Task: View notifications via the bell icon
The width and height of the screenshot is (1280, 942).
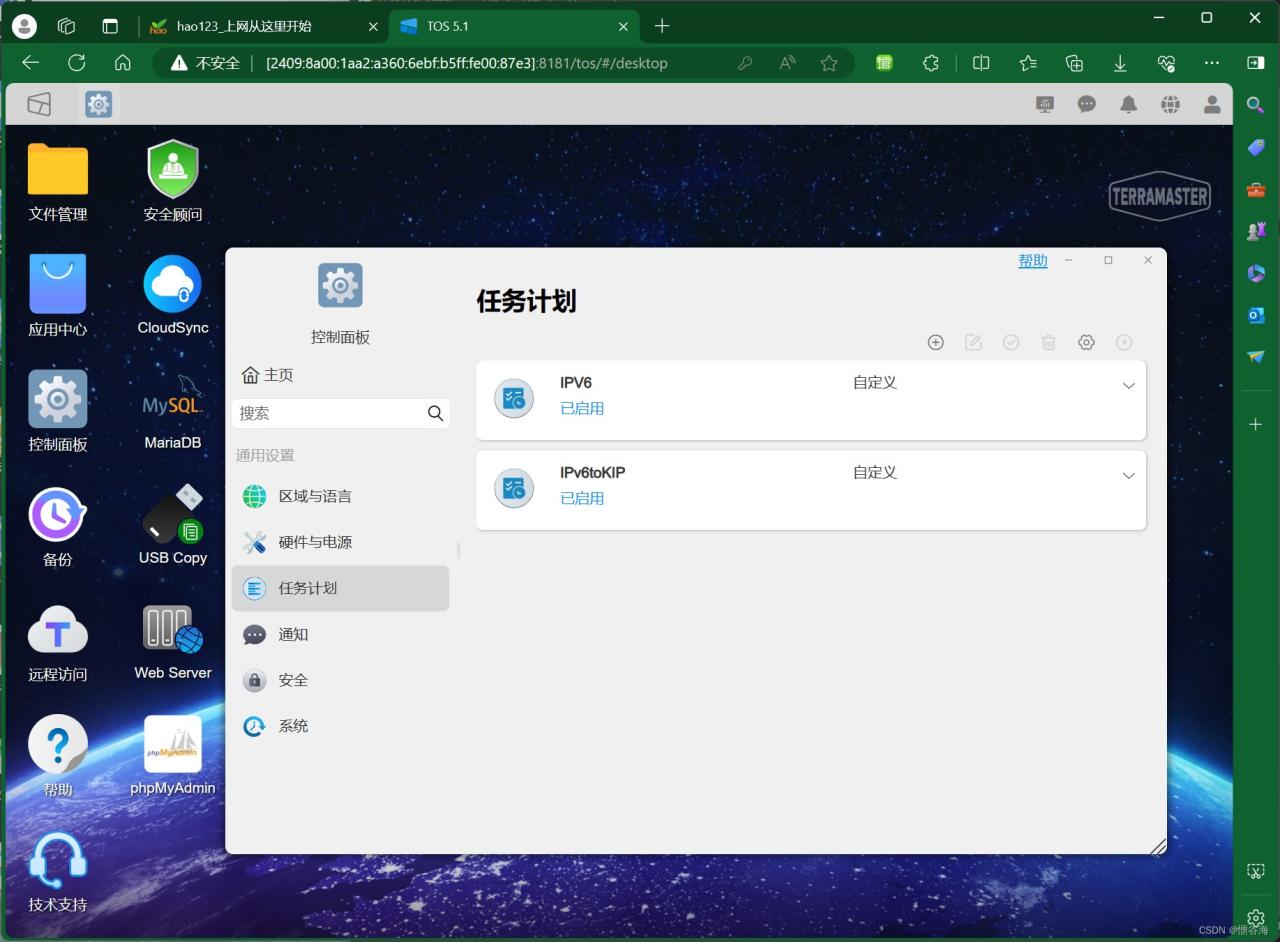Action: pyautogui.click(x=1128, y=104)
